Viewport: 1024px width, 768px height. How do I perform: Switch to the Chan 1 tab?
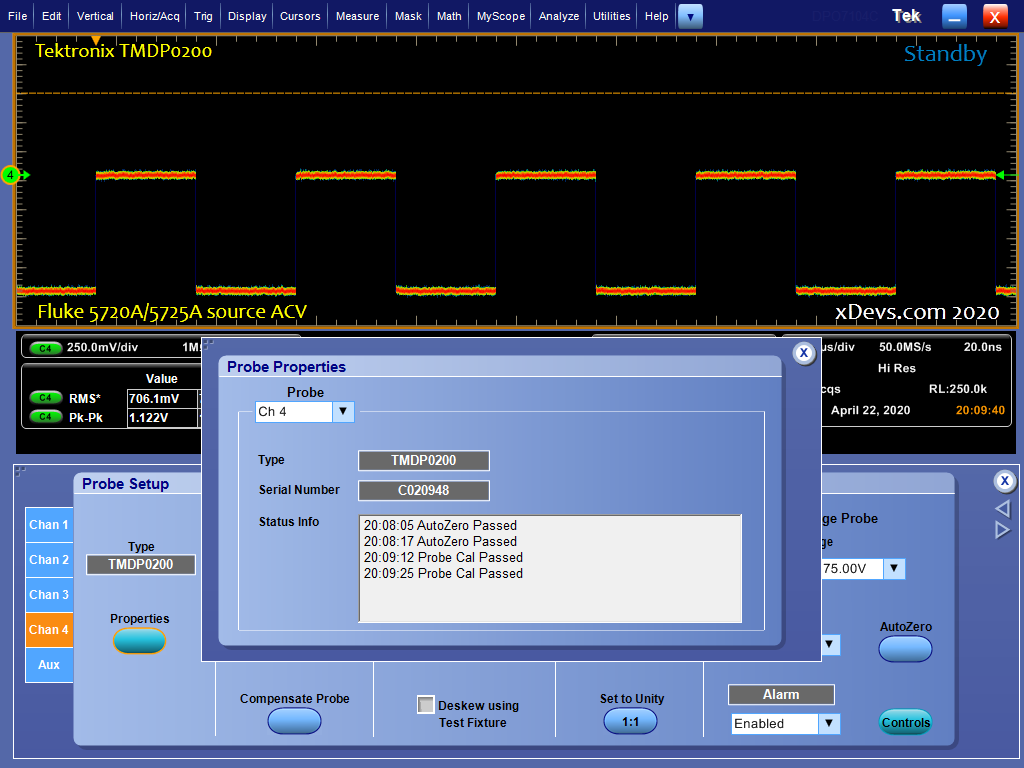click(49, 525)
